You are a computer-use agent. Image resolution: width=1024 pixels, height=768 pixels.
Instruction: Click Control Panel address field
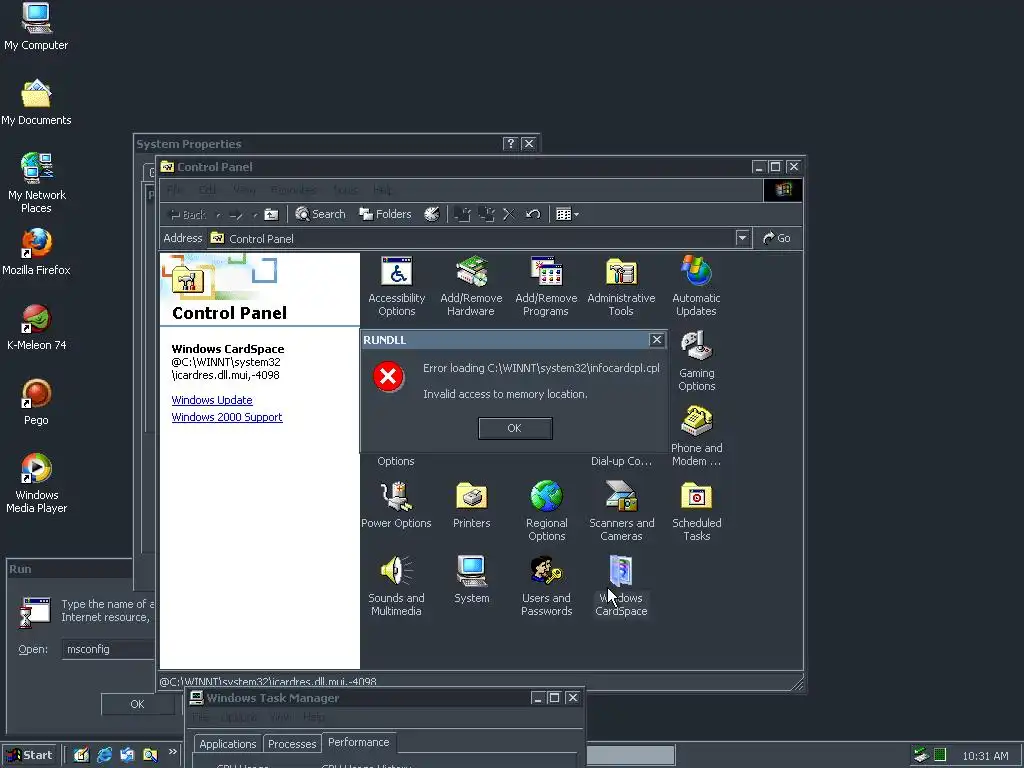(x=479, y=238)
